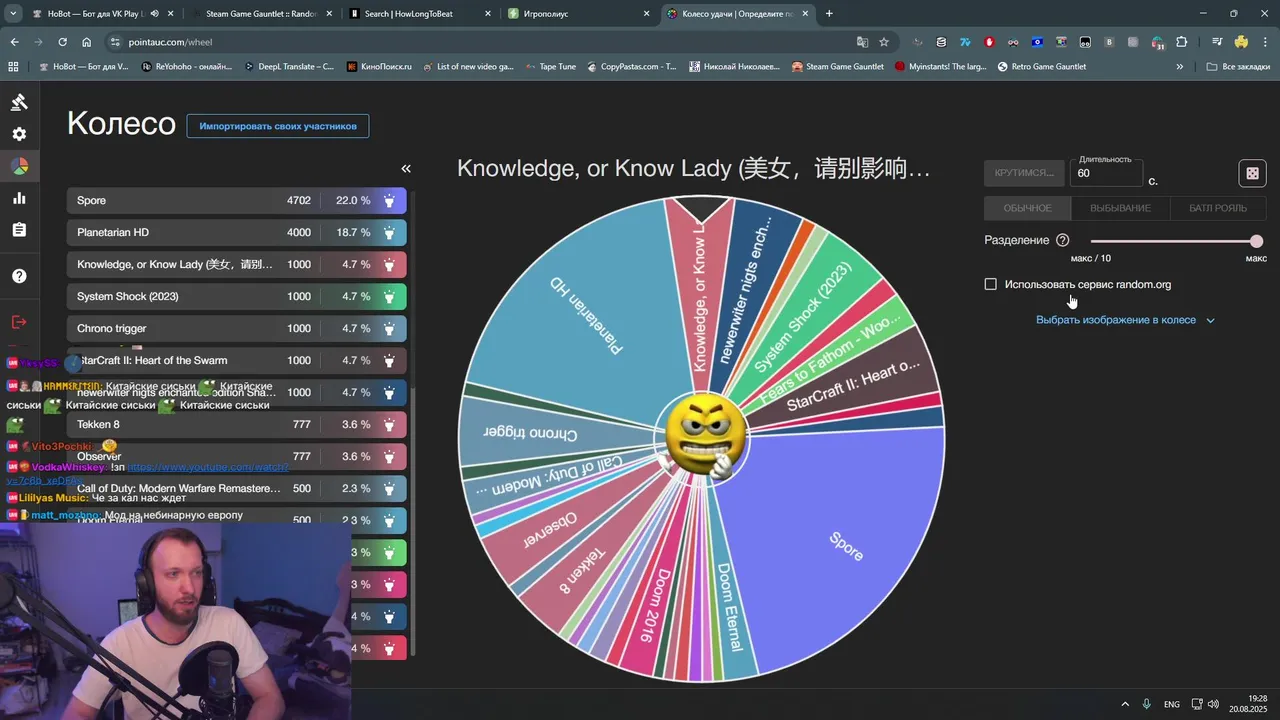Click highlight flashlight icon for Planetarian HD
This screenshot has width=1280, height=720.
[389, 232]
